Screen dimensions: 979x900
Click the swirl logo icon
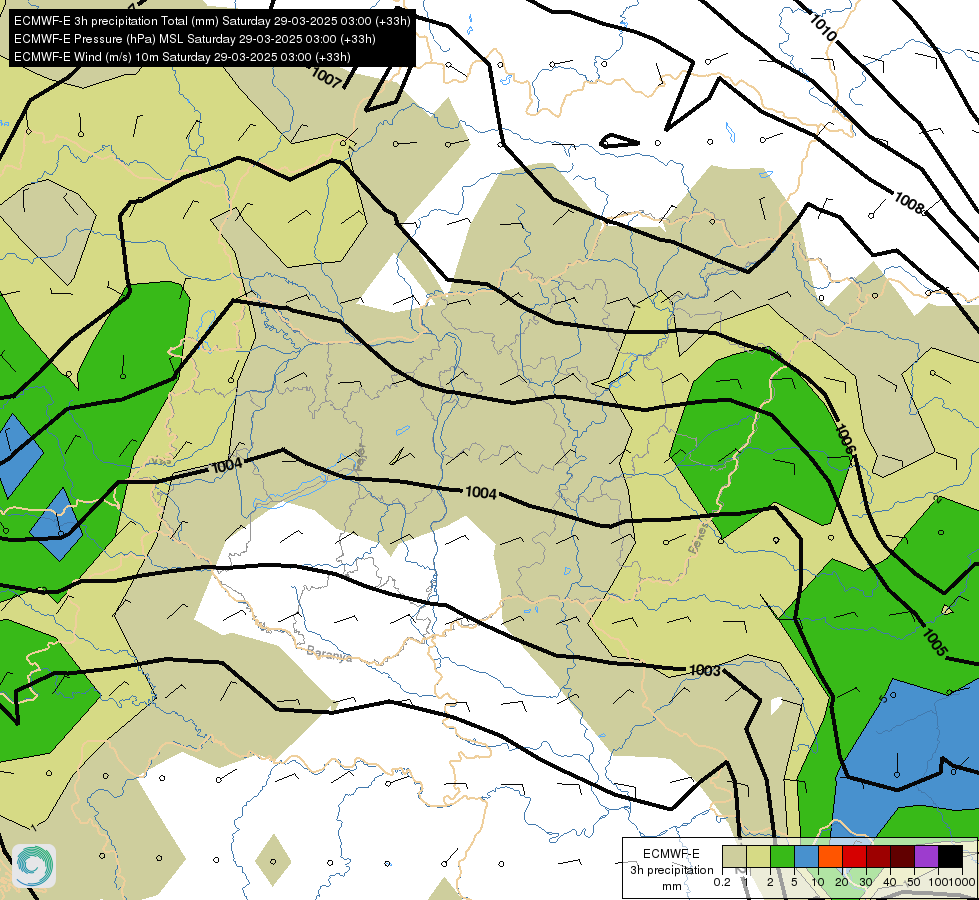tap(34, 866)
